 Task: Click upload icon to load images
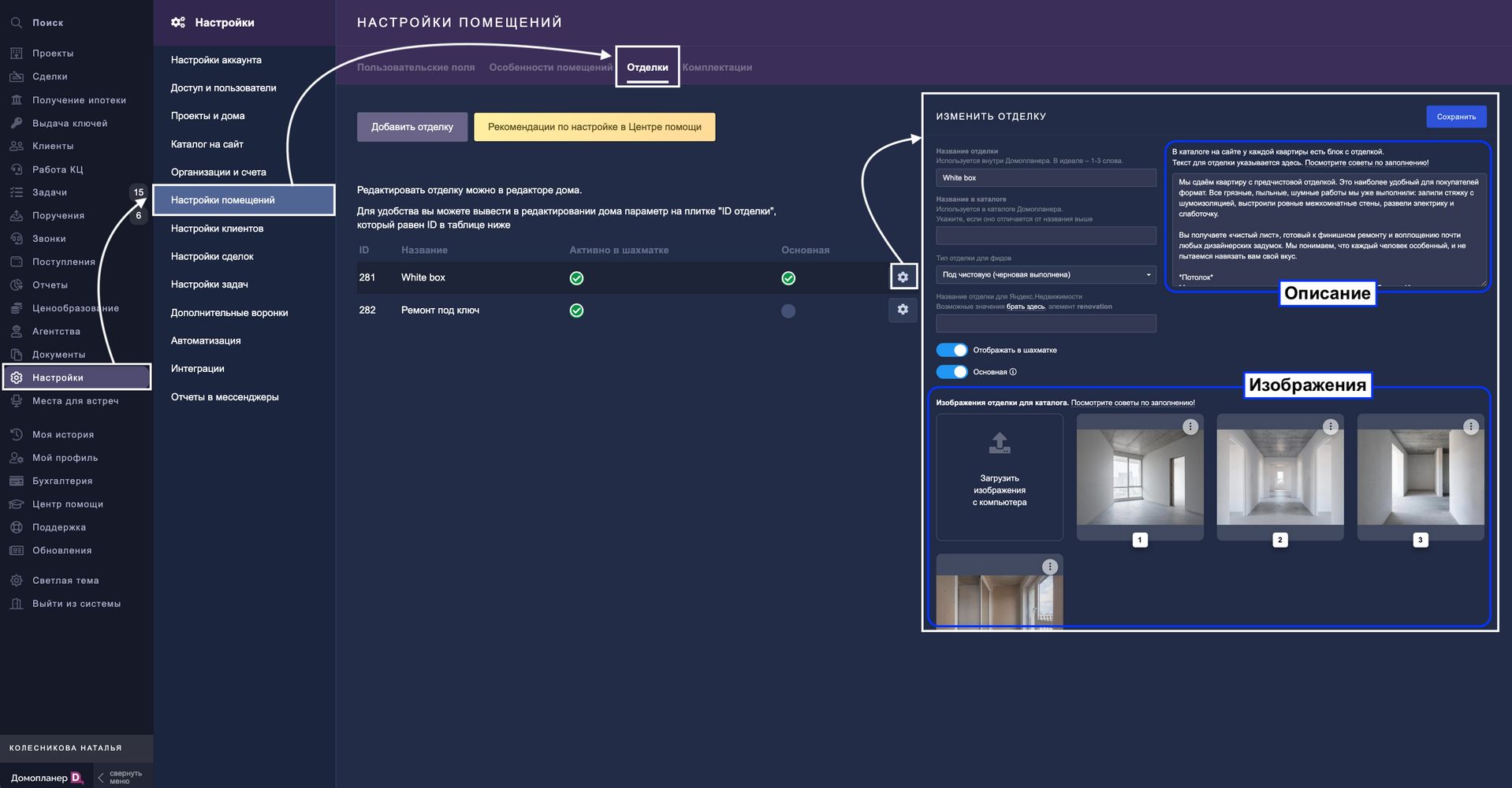[999, 444]
